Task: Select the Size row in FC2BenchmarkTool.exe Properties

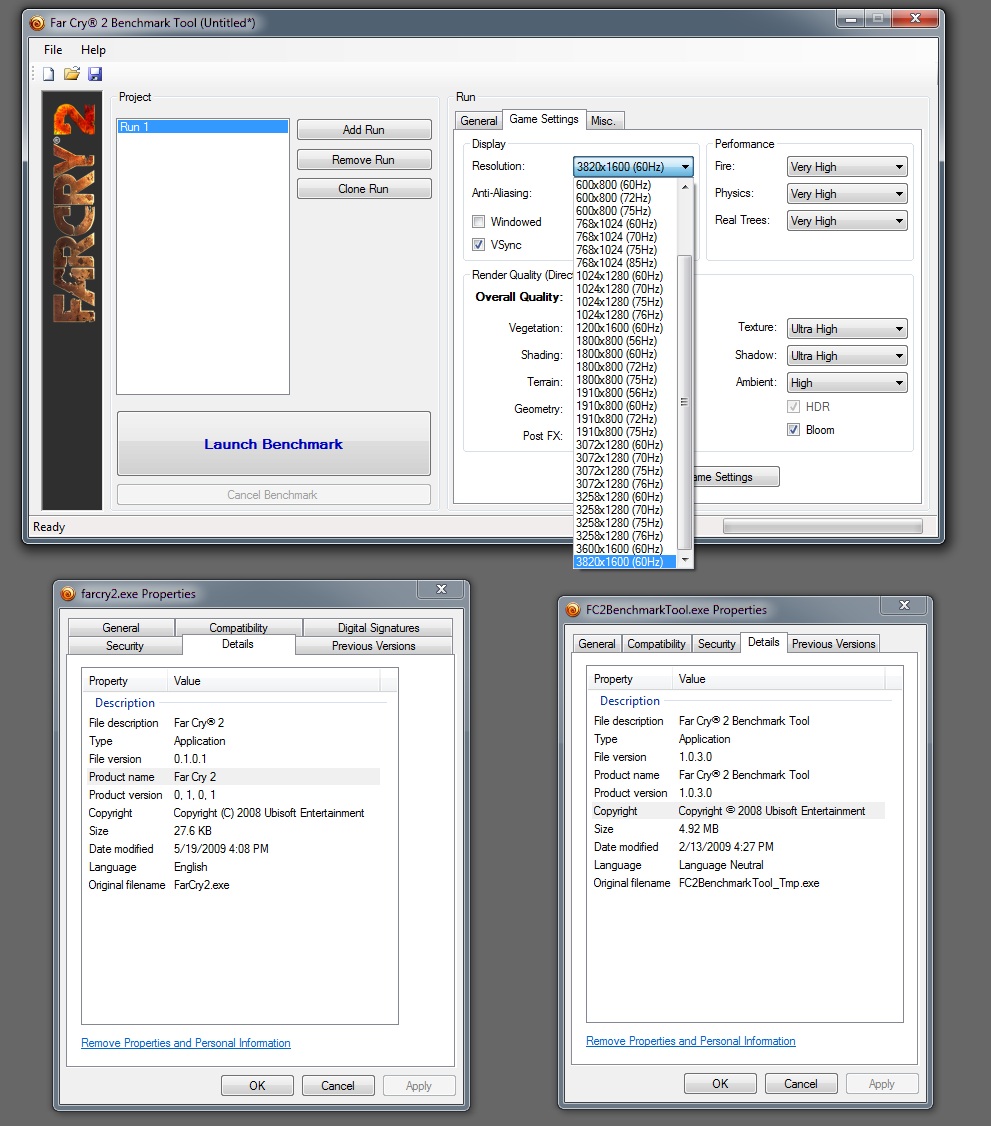Action: pos(738,829)
